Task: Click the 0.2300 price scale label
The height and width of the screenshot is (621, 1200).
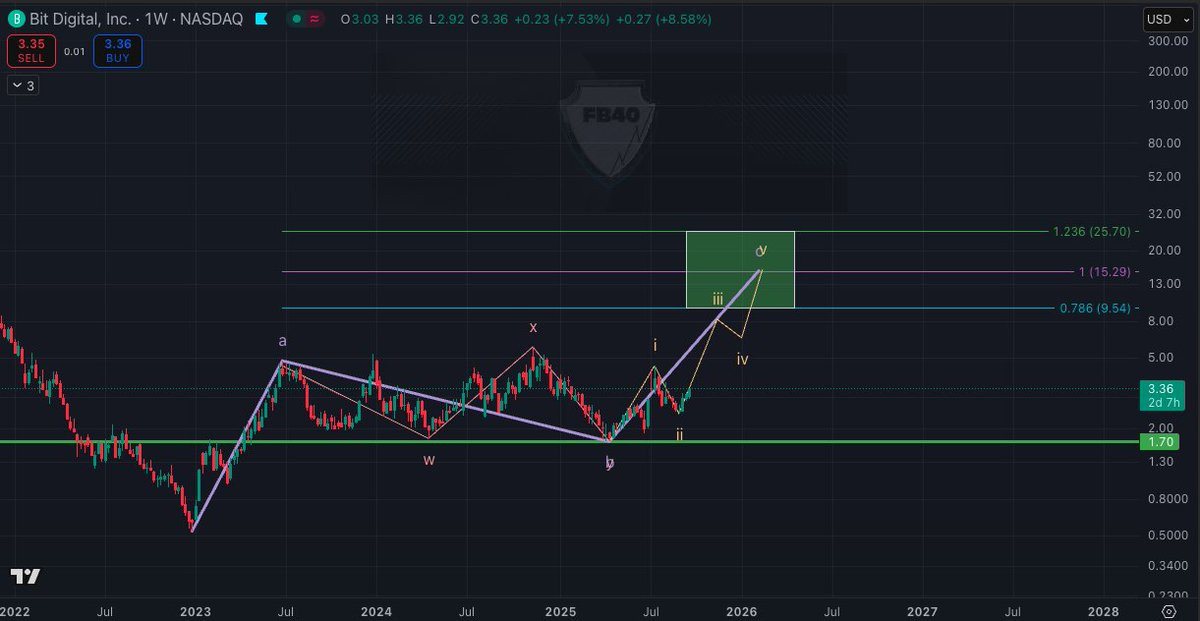Action: [1169, 595]
